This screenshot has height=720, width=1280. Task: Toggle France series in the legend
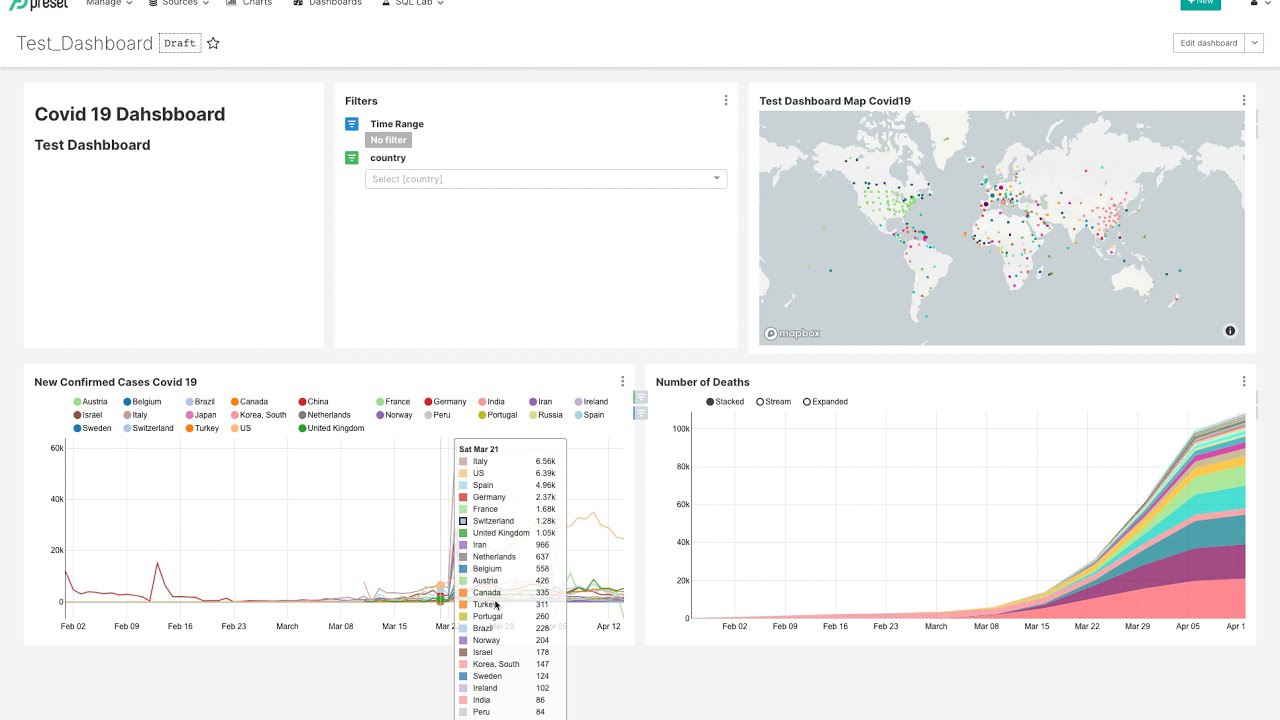point(393,402)
